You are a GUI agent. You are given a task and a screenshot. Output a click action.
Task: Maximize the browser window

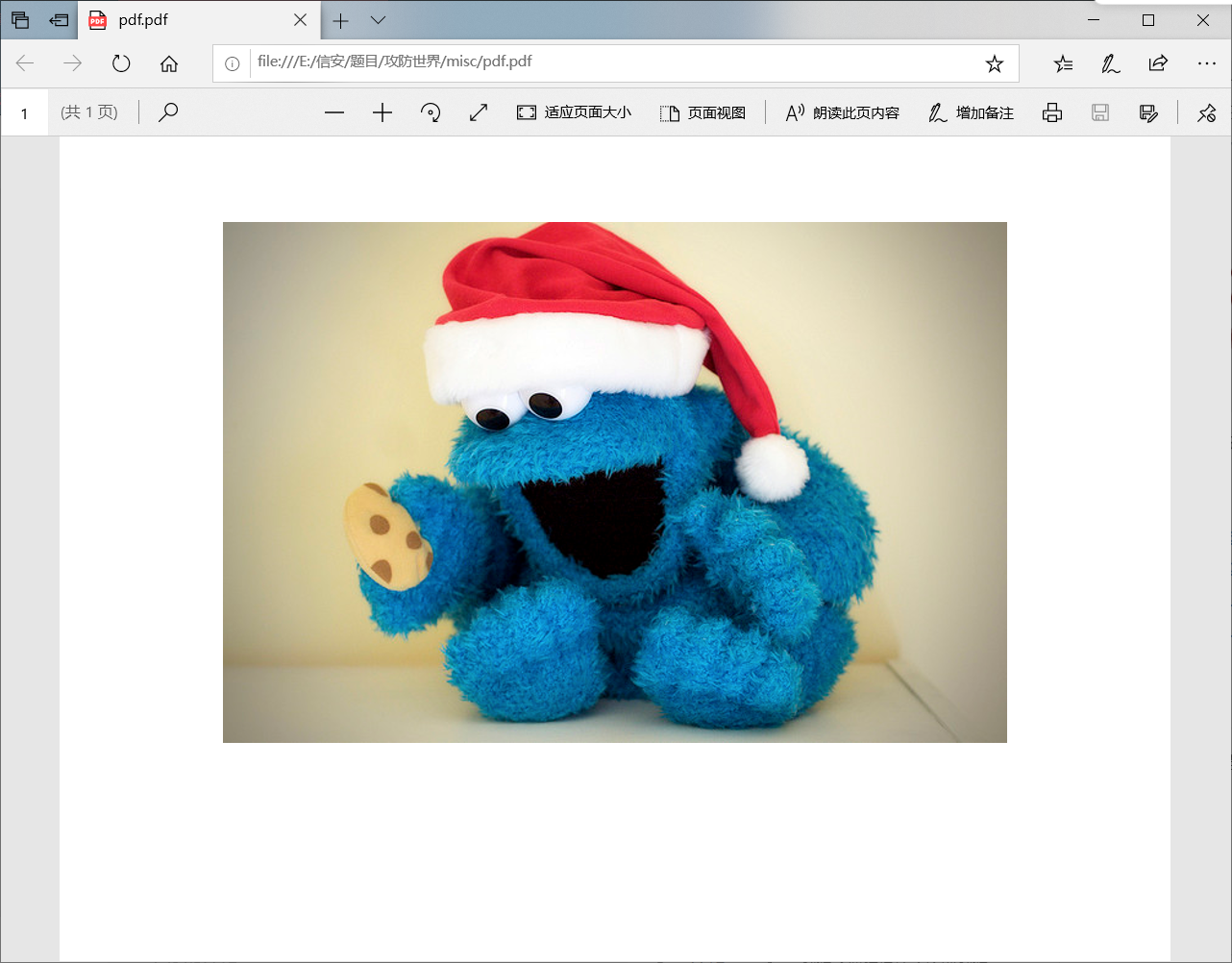pos(1148,19)
